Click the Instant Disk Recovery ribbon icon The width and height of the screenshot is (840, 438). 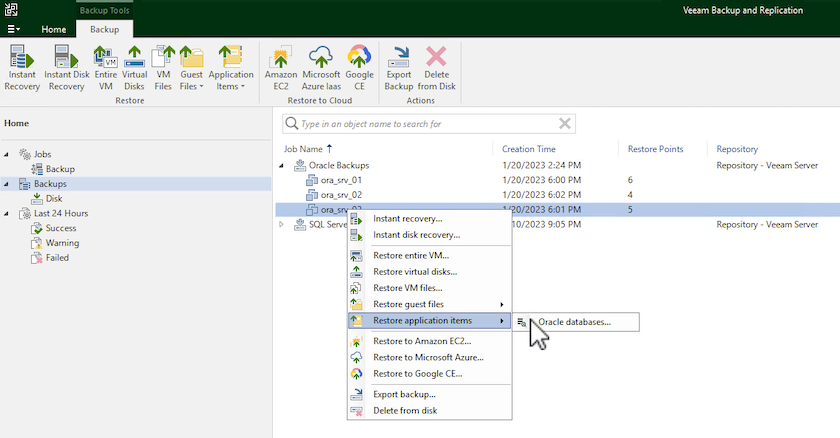tap(65, 68)
